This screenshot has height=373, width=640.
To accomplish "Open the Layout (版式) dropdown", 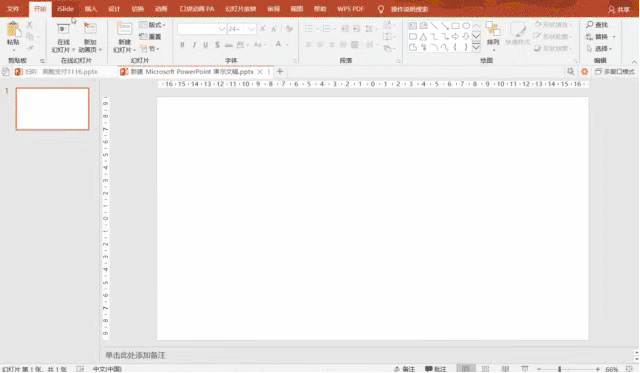I will point(152,25).
